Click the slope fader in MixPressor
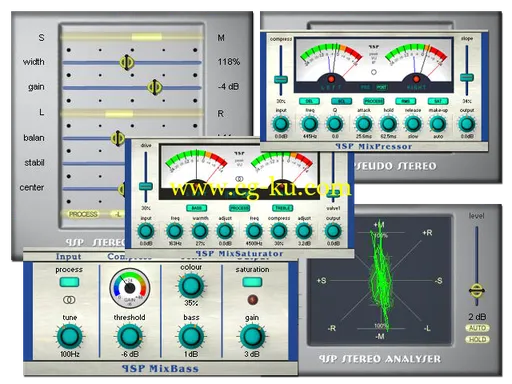The height and width of the screenshot is (384, 512). click(x=467, y=78)
